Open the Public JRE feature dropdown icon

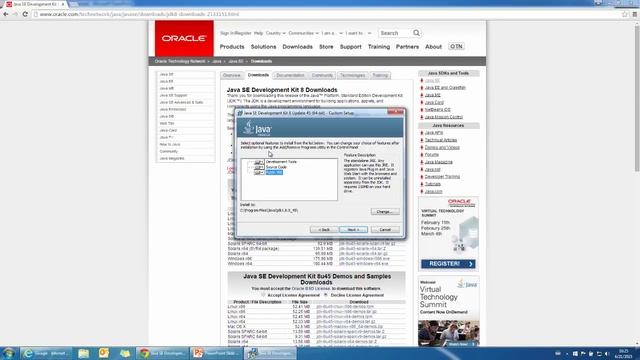pyautogui.click(x=259, y=173)
